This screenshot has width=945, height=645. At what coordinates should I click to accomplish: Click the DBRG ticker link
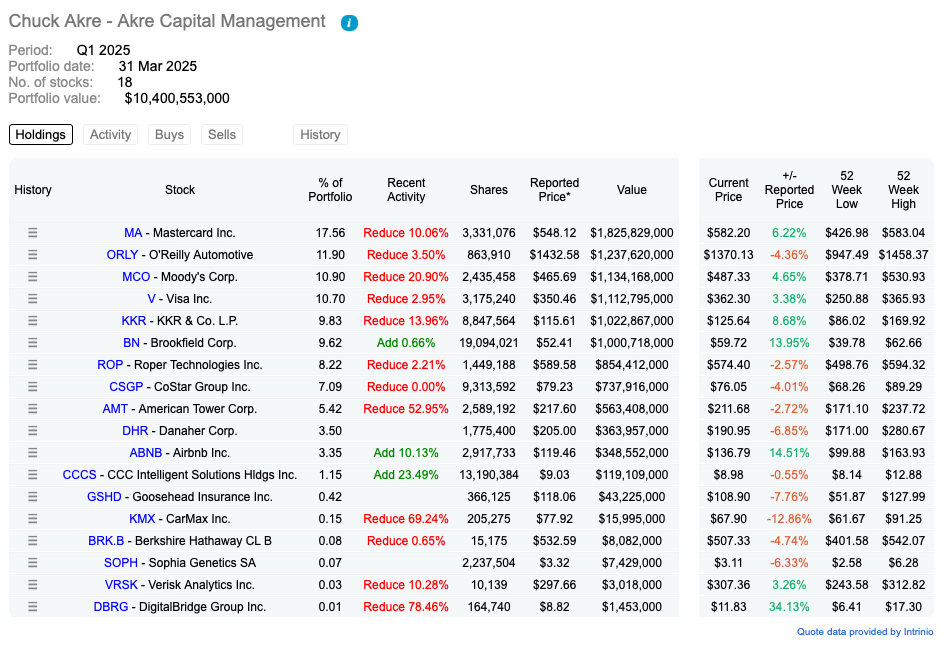[111, 607]
